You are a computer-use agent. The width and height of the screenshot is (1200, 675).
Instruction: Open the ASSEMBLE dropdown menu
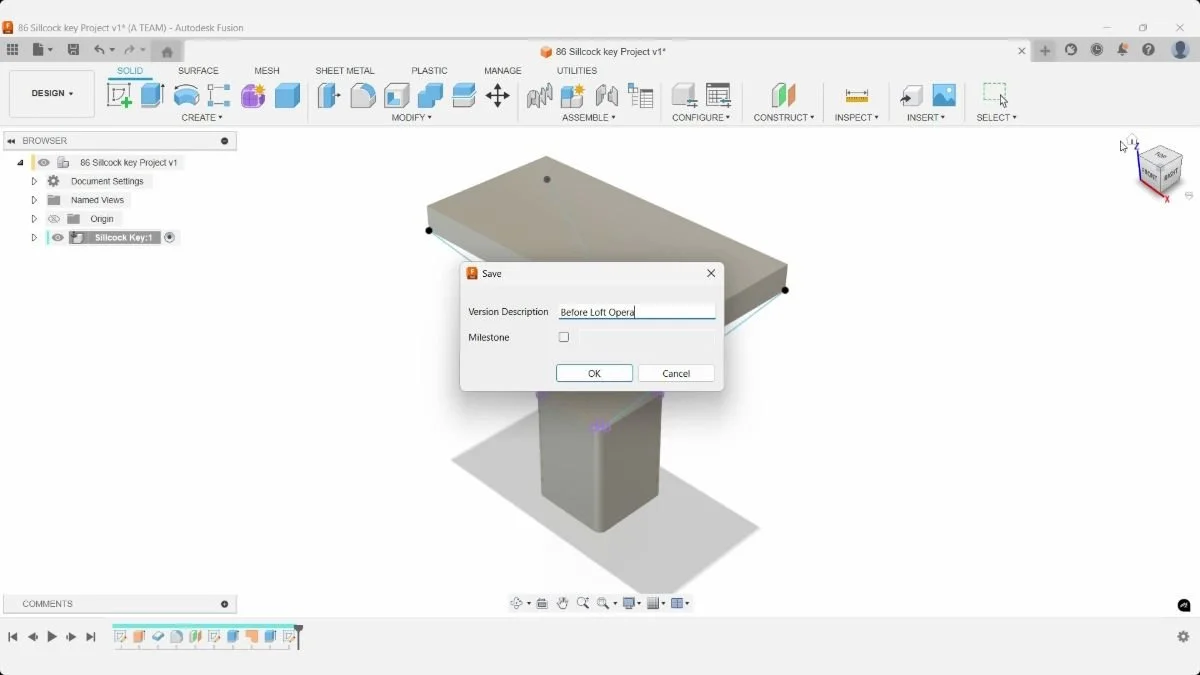589,118
